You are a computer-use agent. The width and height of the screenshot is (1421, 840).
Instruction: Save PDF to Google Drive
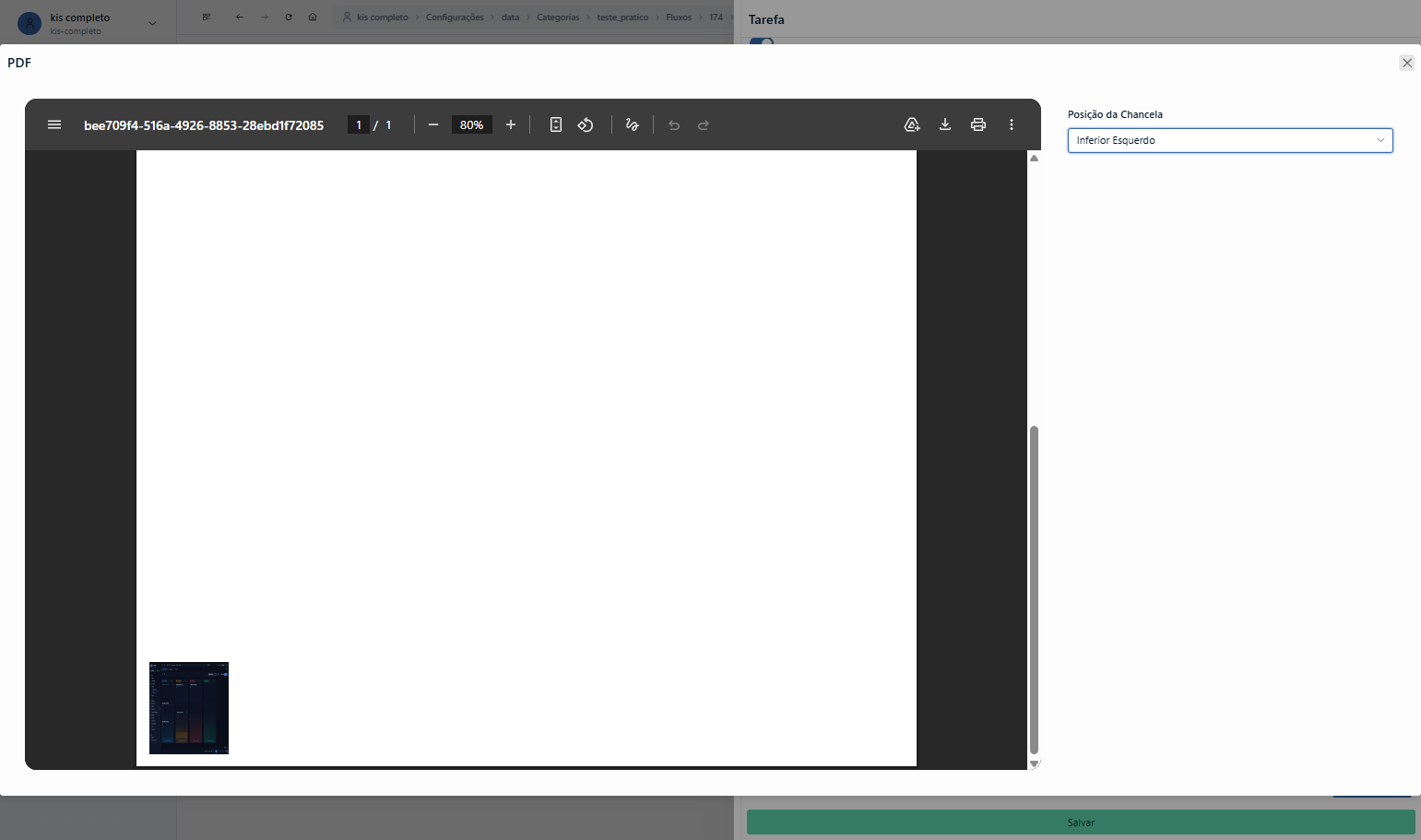912,124
